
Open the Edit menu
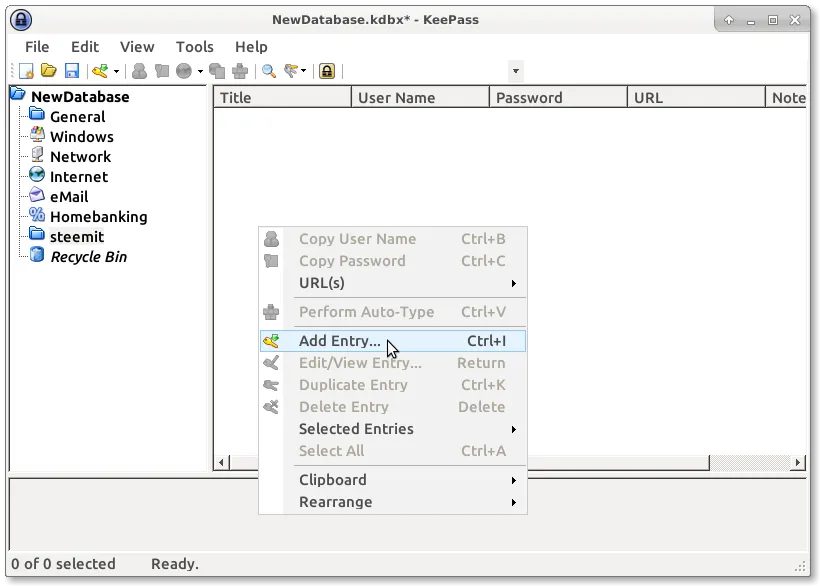pyautogui.click(x=85, y=47)
